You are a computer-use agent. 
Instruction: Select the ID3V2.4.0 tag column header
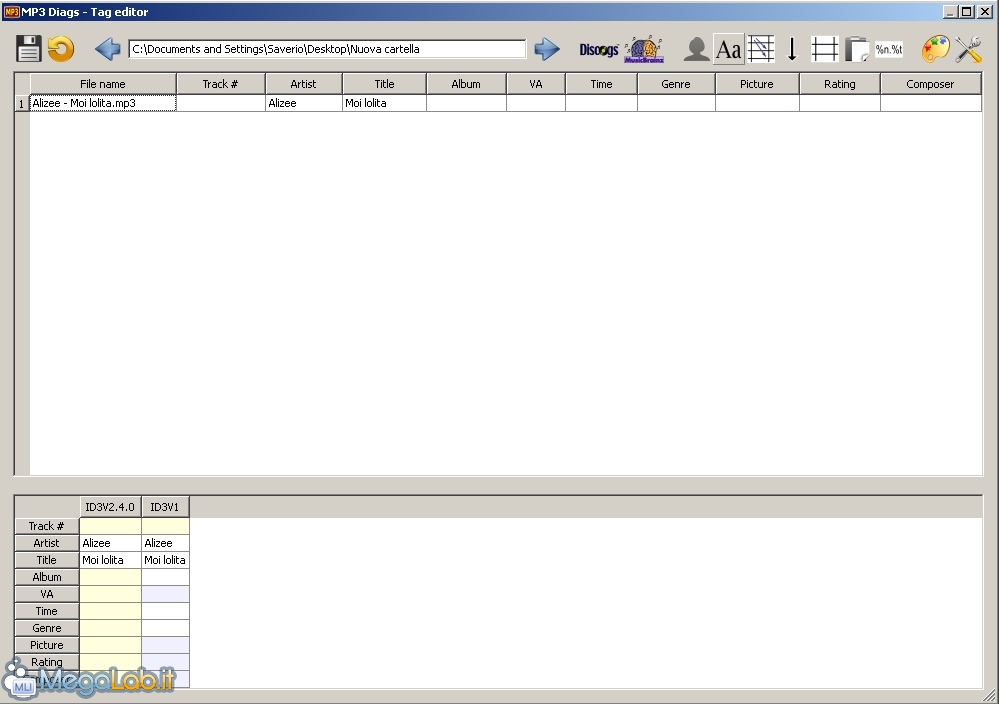pyautogui.click(x=110, y=507)
